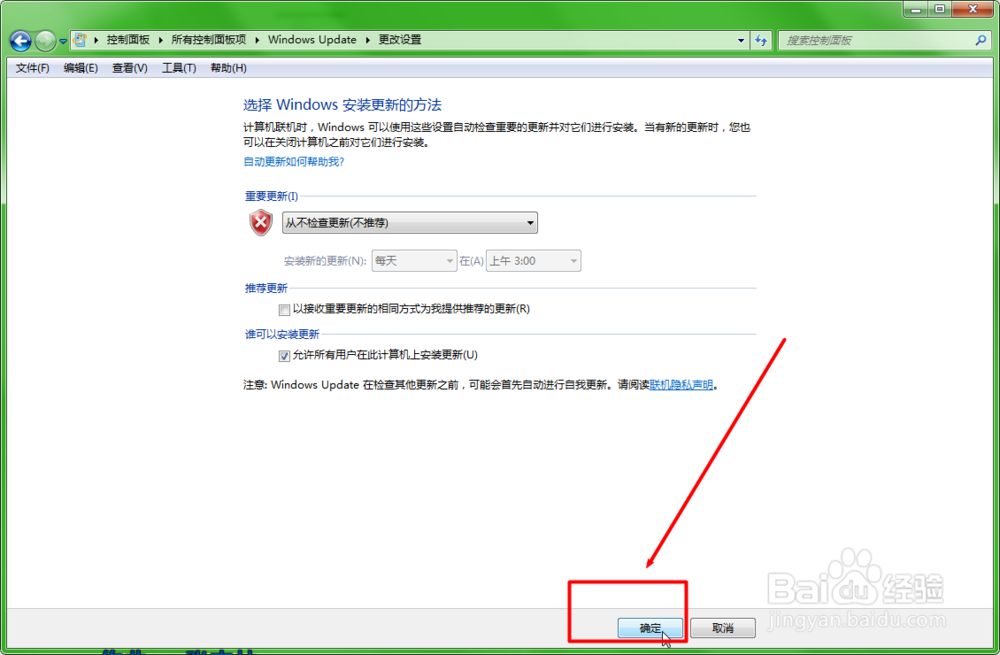This screenshot has height=655, width=1000.
Task: Open the 联机隐私声明 link
Action: 682,384
